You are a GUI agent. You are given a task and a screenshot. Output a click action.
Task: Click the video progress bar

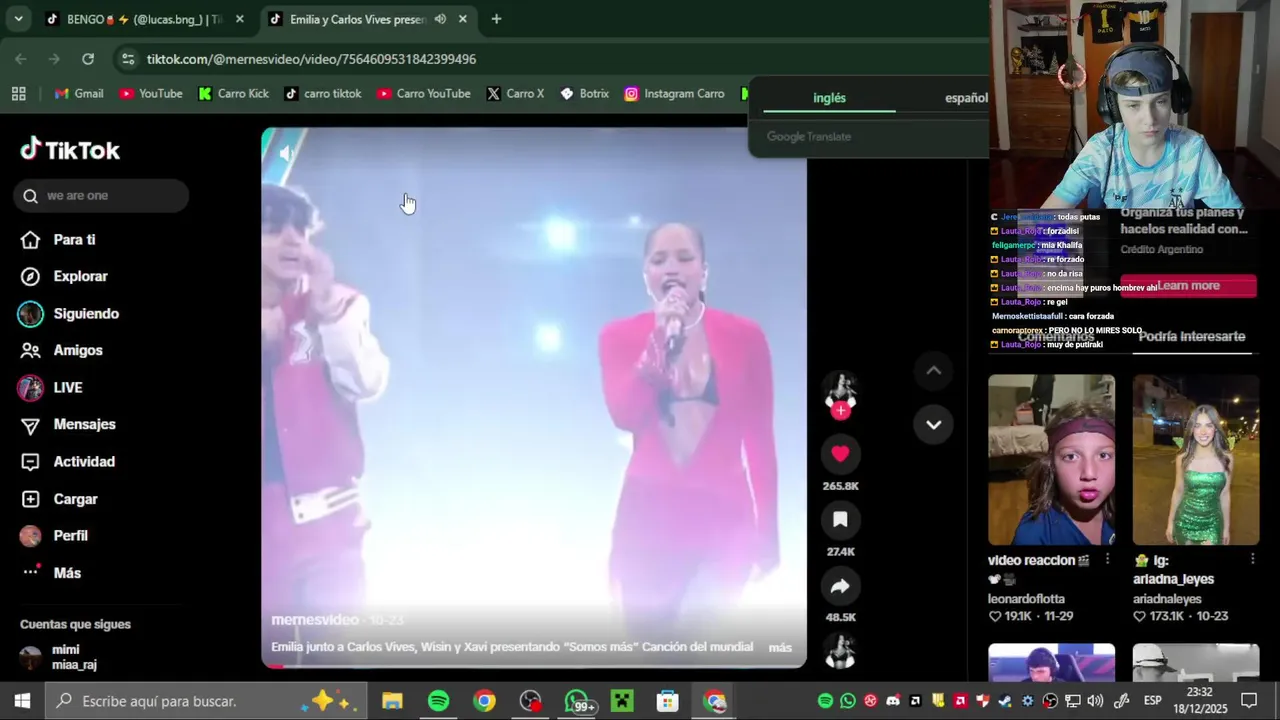click(533, 664)
